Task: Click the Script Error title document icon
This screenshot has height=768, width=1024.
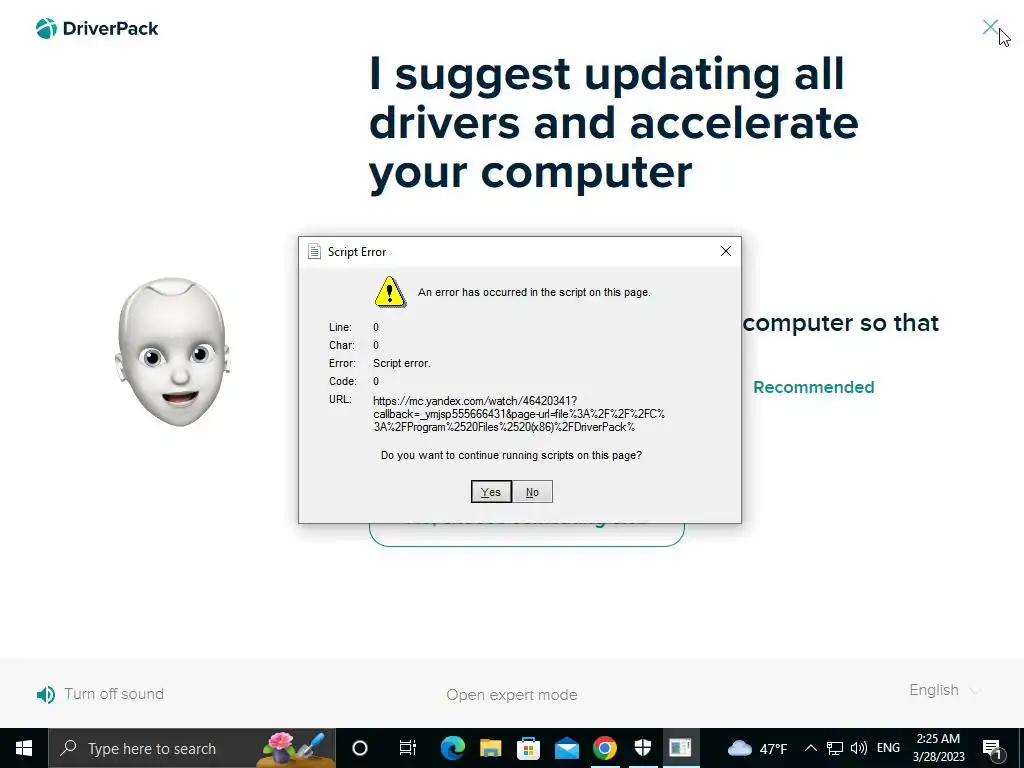Action: pyautogui.click(x=314, y=251)
